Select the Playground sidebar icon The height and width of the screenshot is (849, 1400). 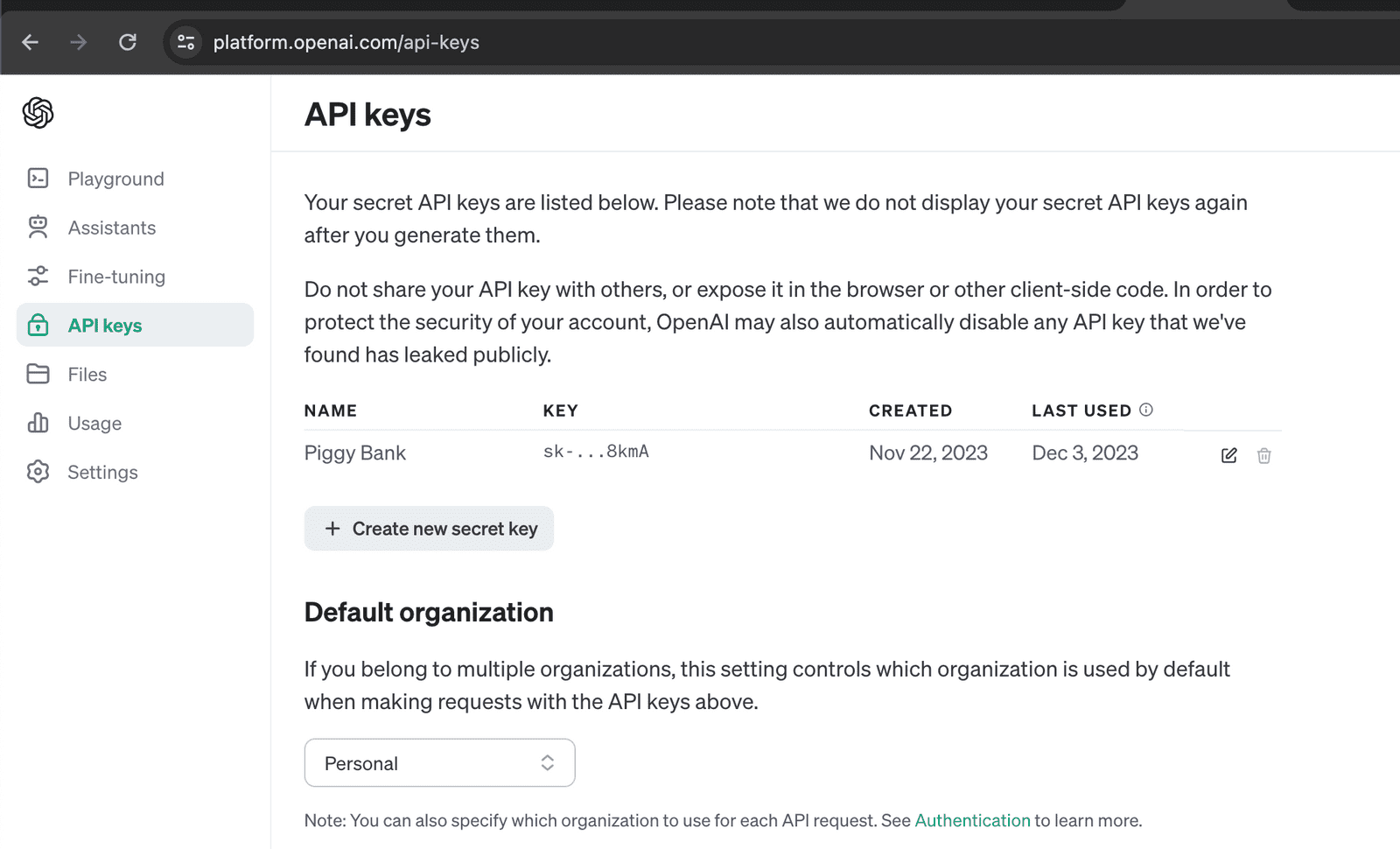(x=38, y=179)
